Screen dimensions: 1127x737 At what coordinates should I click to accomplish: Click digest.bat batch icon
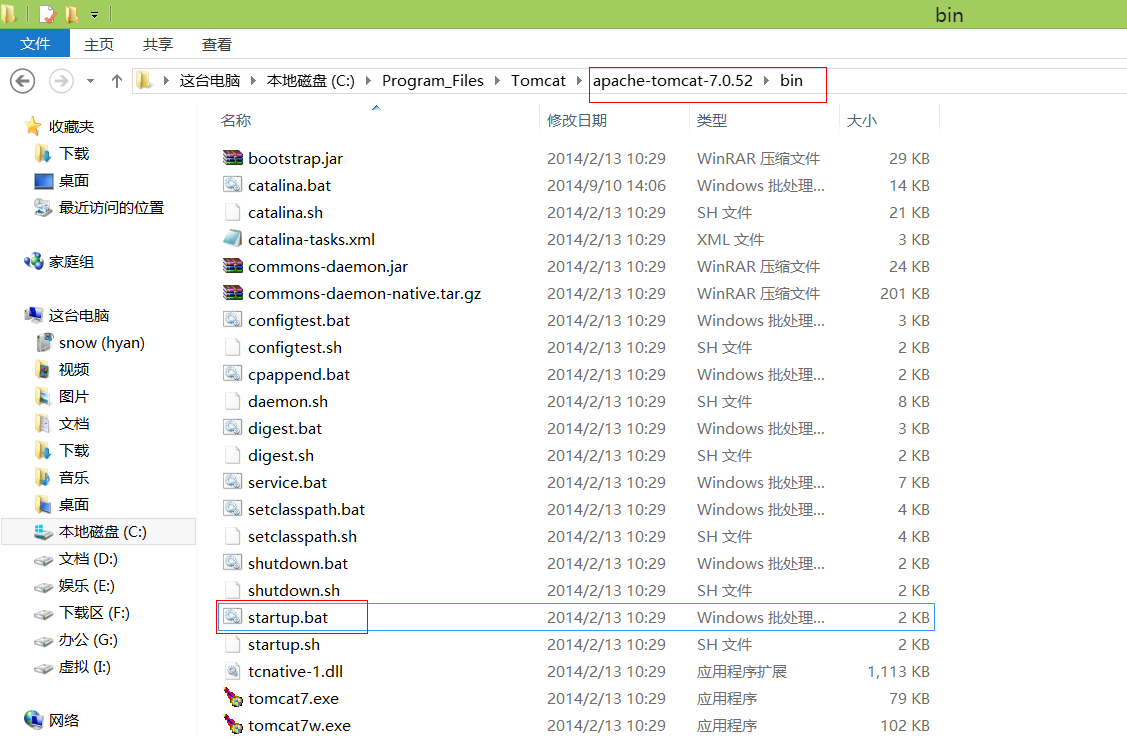(x=232, y=428)
